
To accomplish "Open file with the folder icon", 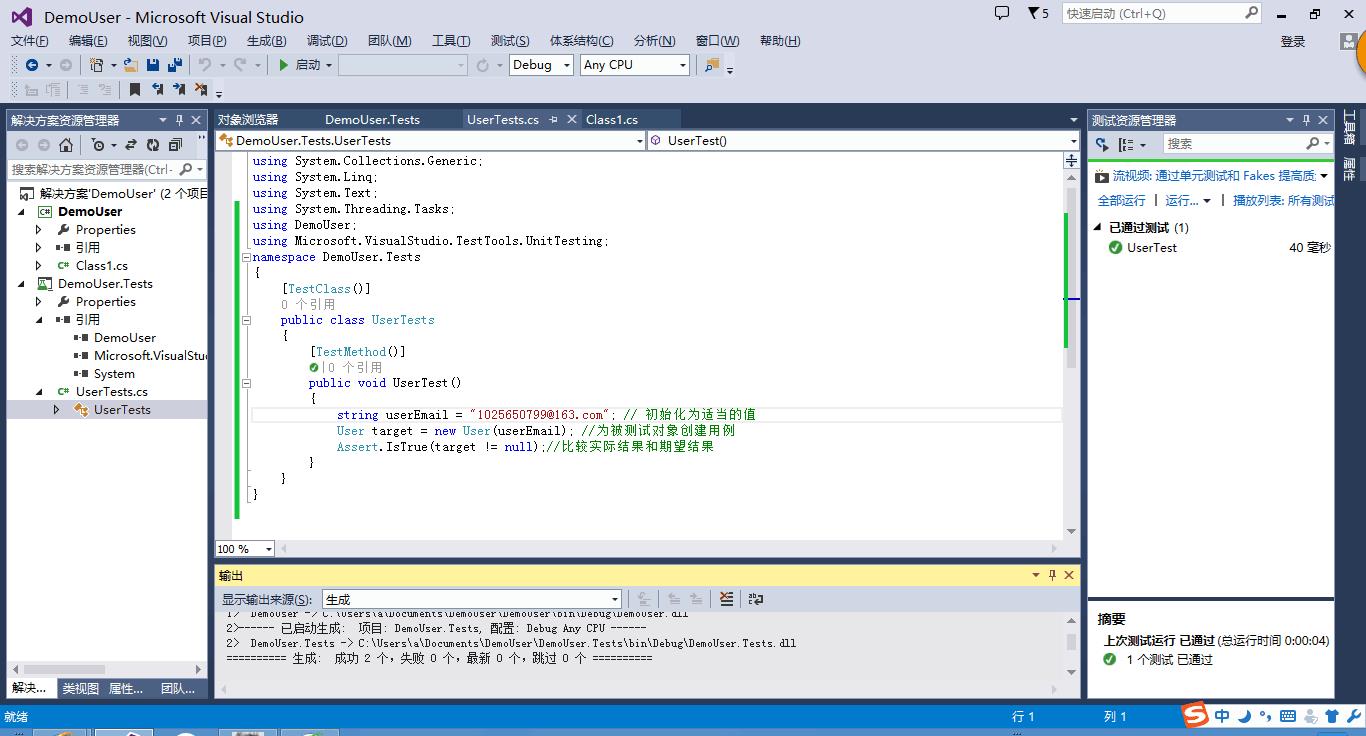I will click(131, 65).
